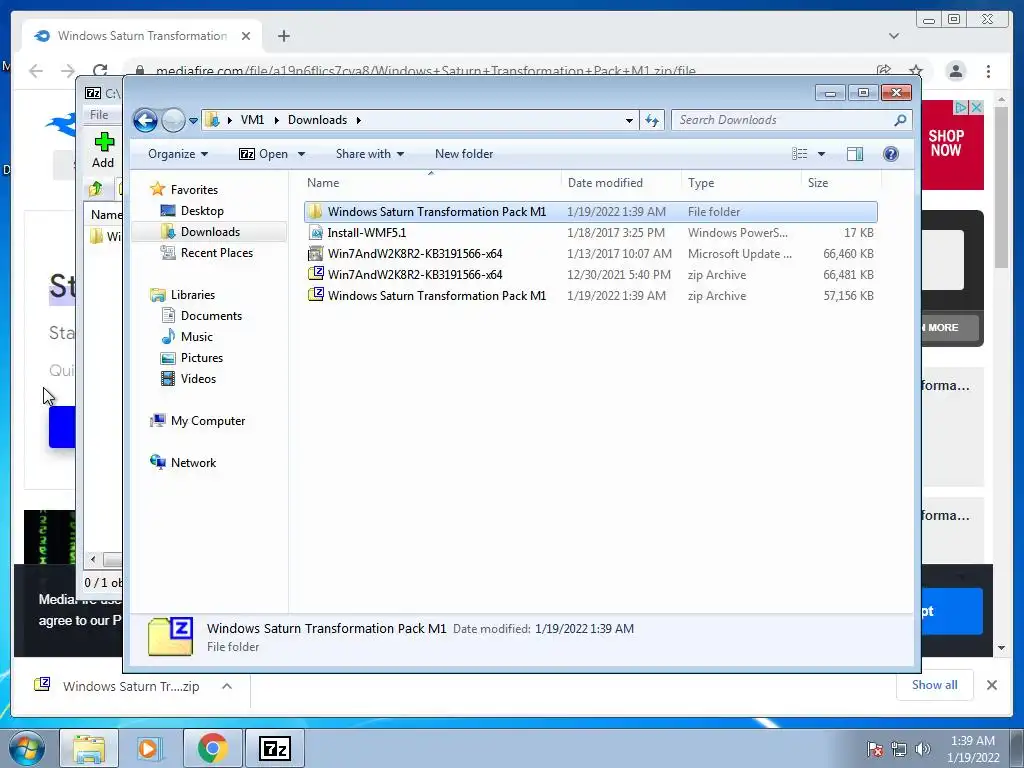Go back in Explorer navigation
1024x768 pixels.
(x=145, y=120)
